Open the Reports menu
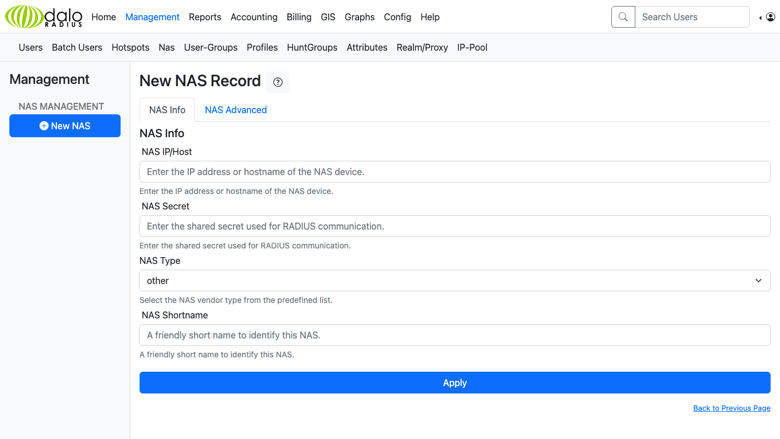The width and height of the screenshot is (780, 439). click(204, 17)
